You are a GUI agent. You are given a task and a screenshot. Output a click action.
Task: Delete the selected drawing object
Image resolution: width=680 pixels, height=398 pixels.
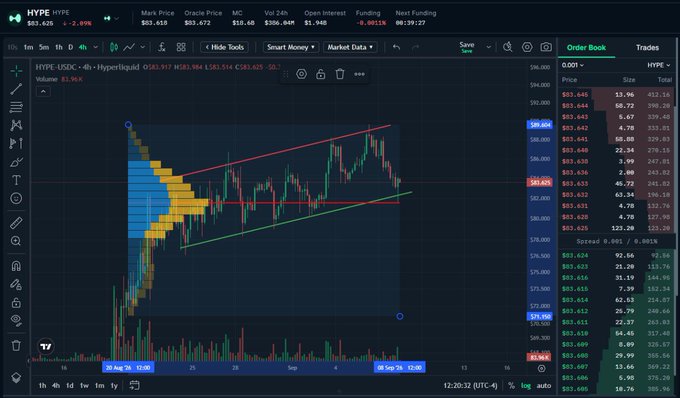(340, 74)
